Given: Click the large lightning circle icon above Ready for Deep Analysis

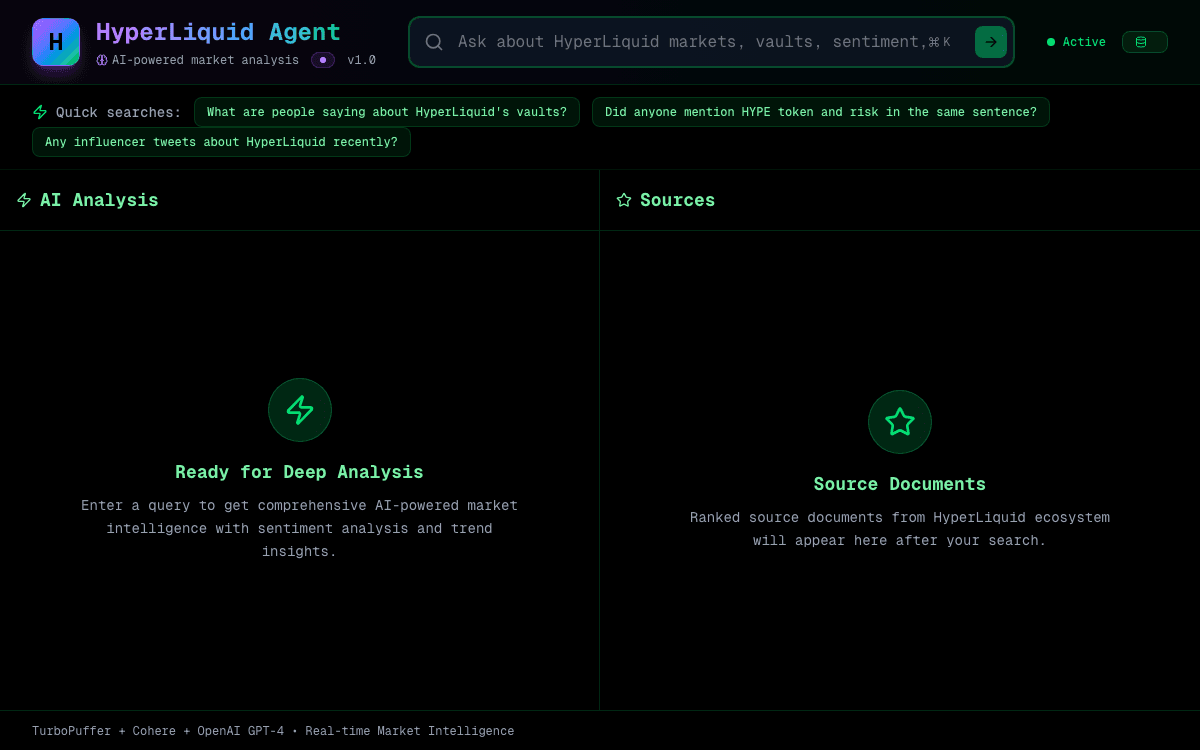Looking at the screenshot, I should coord(300,410).
